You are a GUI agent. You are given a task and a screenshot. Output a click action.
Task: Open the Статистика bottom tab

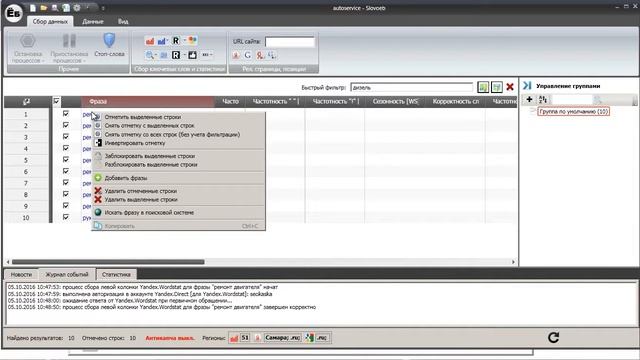tap(116, 274)
